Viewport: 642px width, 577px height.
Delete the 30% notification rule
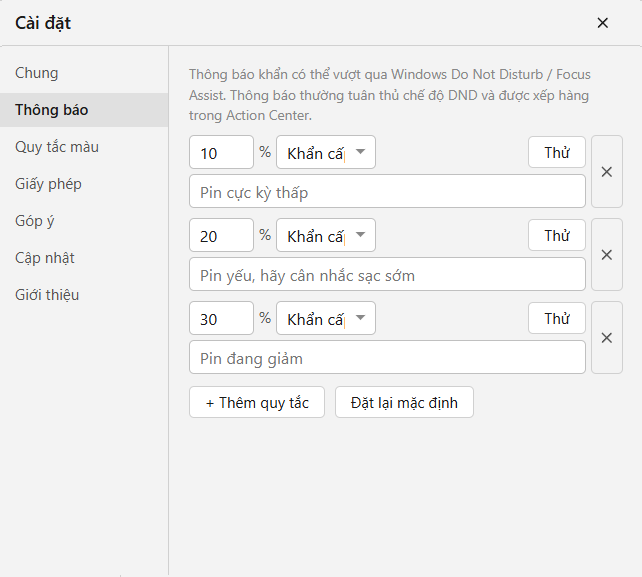(x=607, y=338)
